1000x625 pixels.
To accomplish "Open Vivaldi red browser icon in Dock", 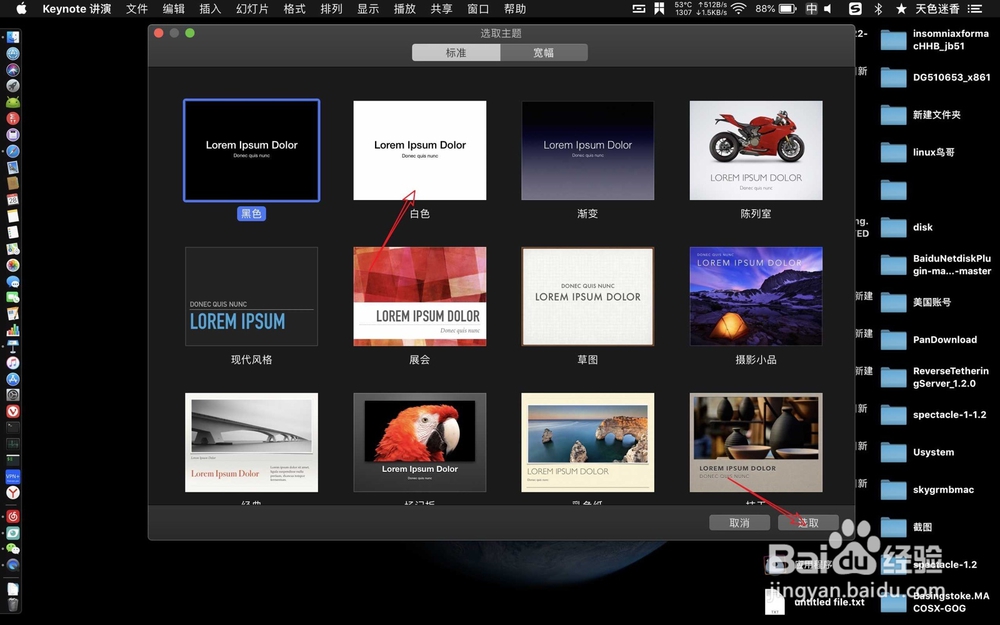I will [x=13, y=411].
